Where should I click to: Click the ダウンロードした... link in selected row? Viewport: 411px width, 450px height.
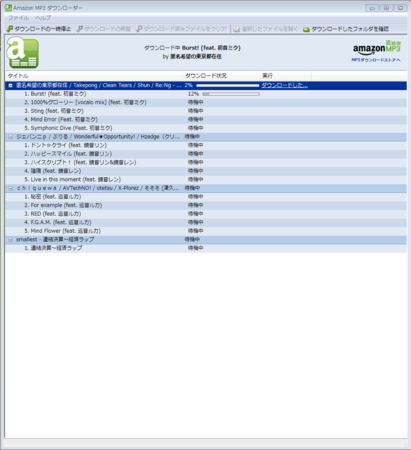point(285,85)
